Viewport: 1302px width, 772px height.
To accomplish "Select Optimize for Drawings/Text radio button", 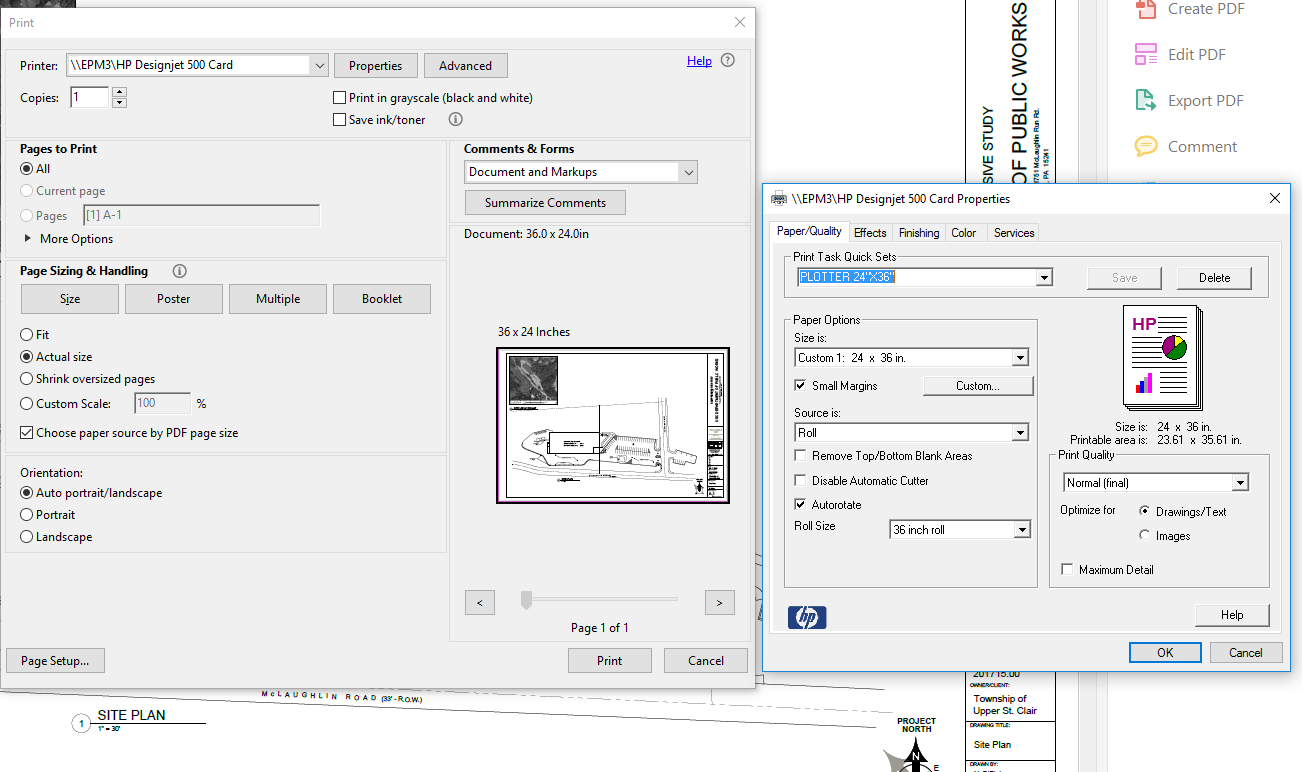I will pyautogui.click(x=1145, y=511).
